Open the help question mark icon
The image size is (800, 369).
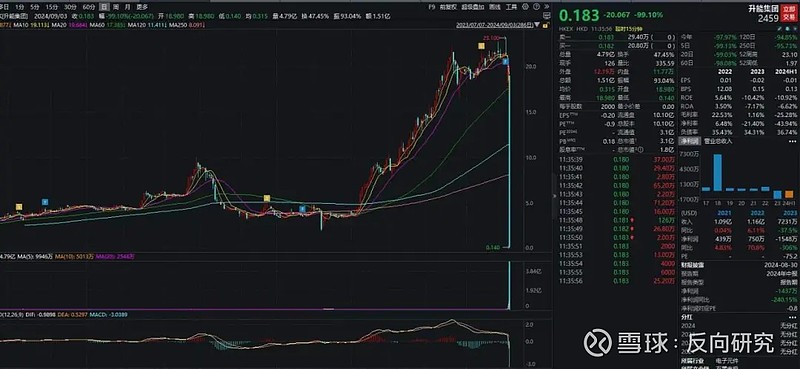coord(537,7)
